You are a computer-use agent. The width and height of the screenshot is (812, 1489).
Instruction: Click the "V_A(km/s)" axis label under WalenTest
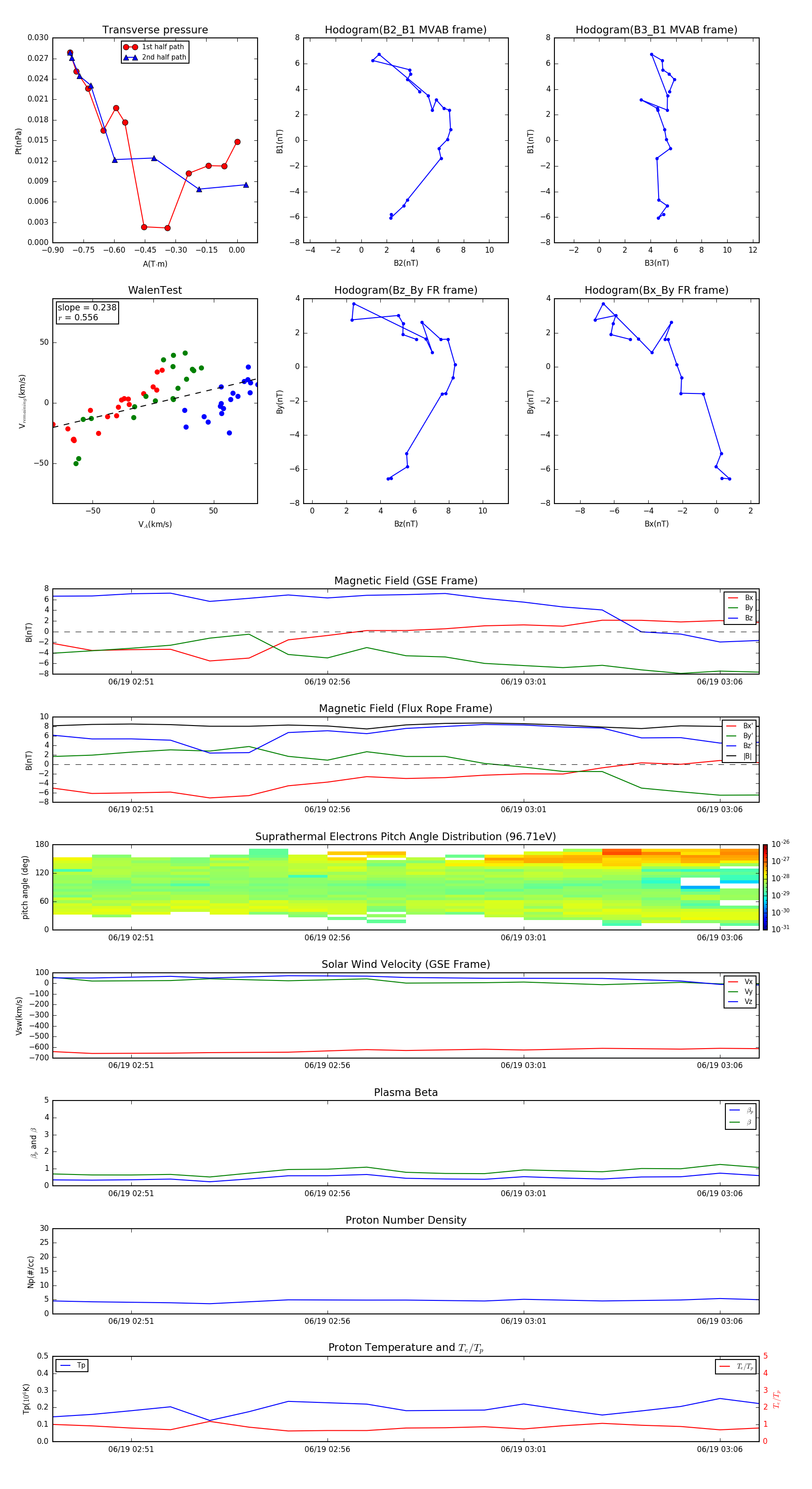pyautogui.click(x=155, y=524)
